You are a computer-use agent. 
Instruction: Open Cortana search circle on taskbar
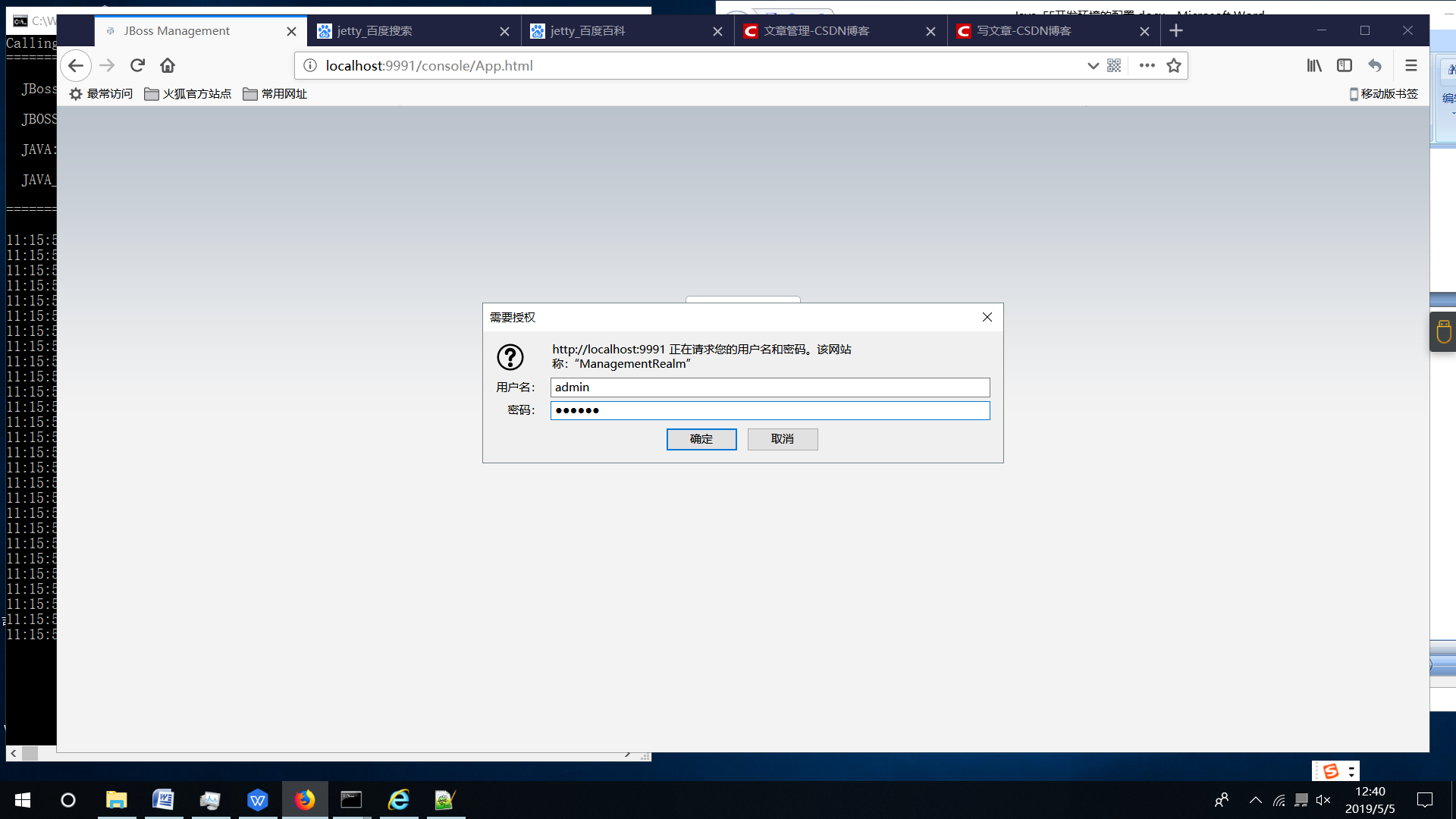pyautogui.click(x=68, y=800)
